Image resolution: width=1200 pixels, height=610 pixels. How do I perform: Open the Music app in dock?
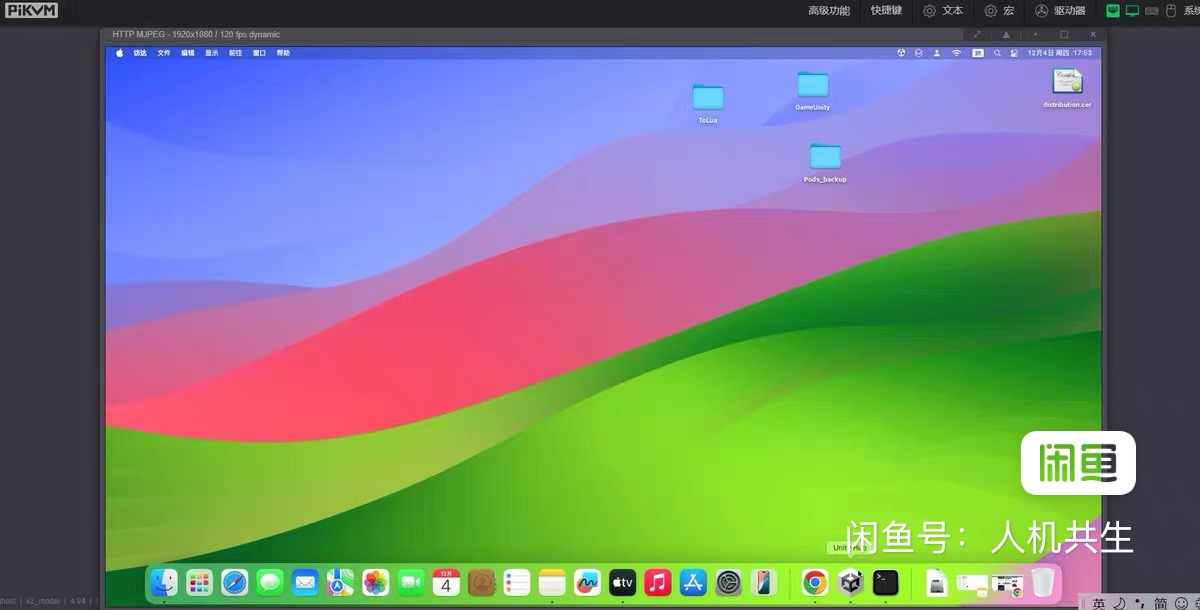[657, 582]
